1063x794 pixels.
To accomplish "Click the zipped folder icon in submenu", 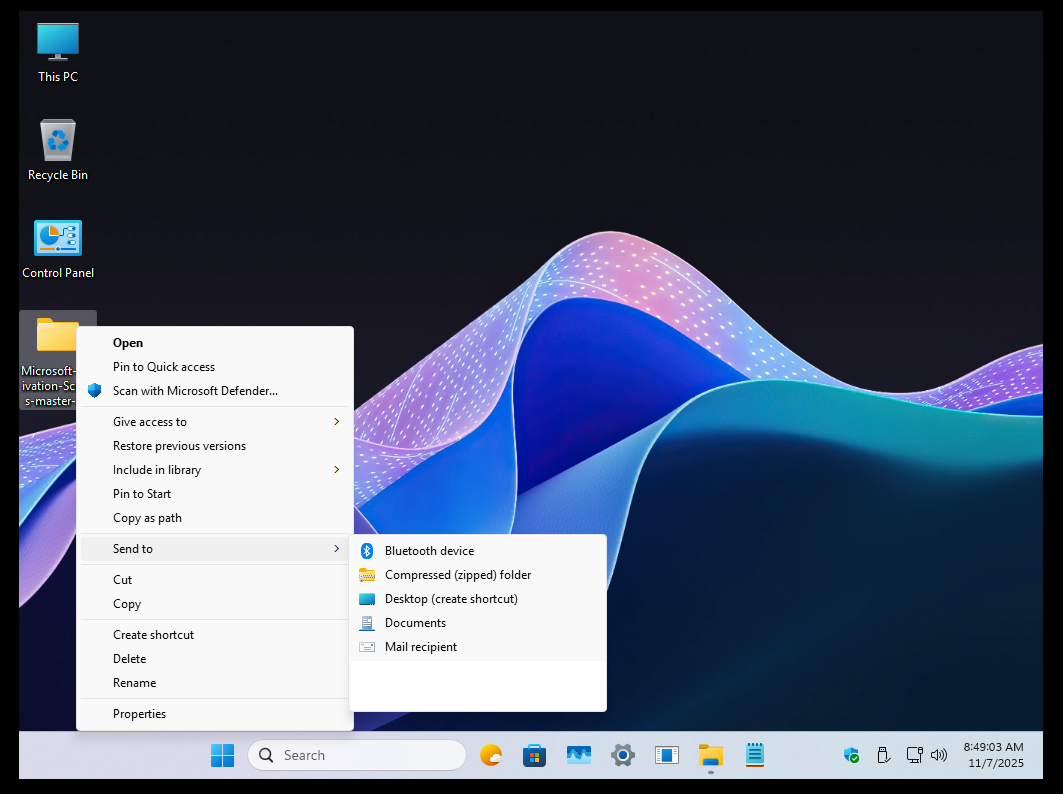I will point(367,575).
